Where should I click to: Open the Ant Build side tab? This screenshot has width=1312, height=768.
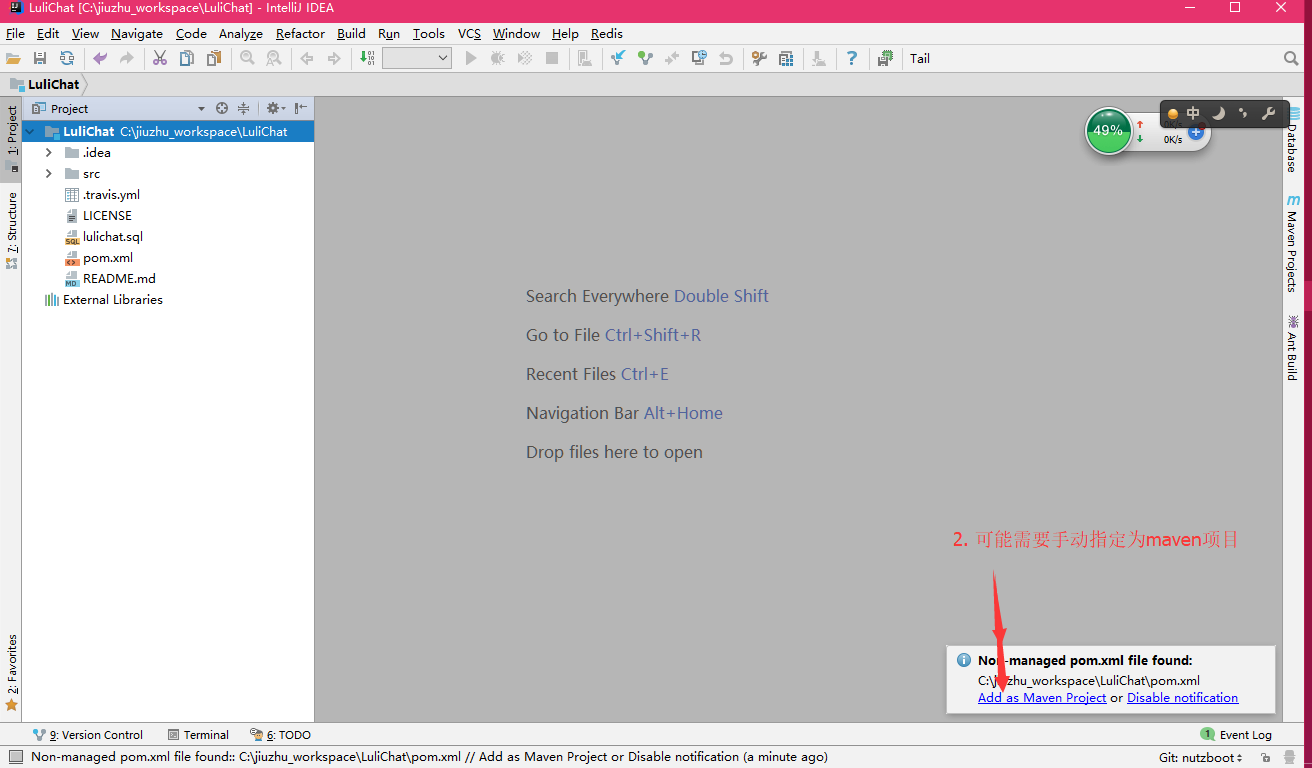click(x=1292, y=347)
